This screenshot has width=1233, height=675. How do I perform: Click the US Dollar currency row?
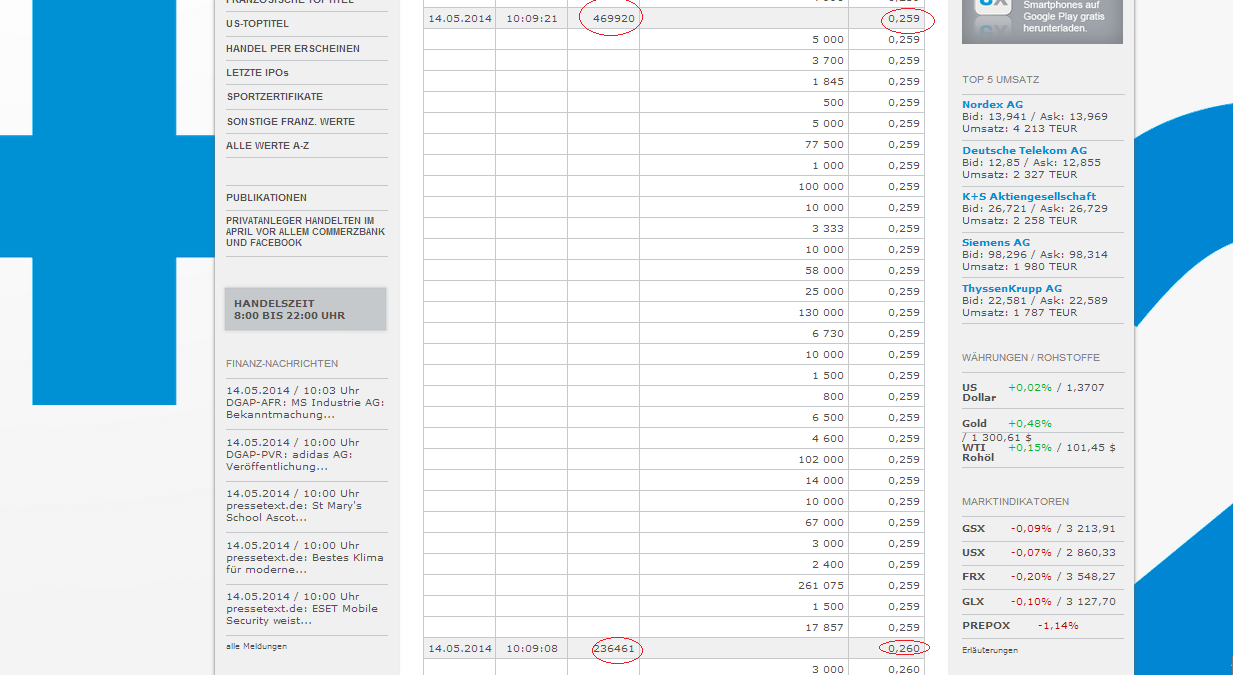tap(1042, 392)
